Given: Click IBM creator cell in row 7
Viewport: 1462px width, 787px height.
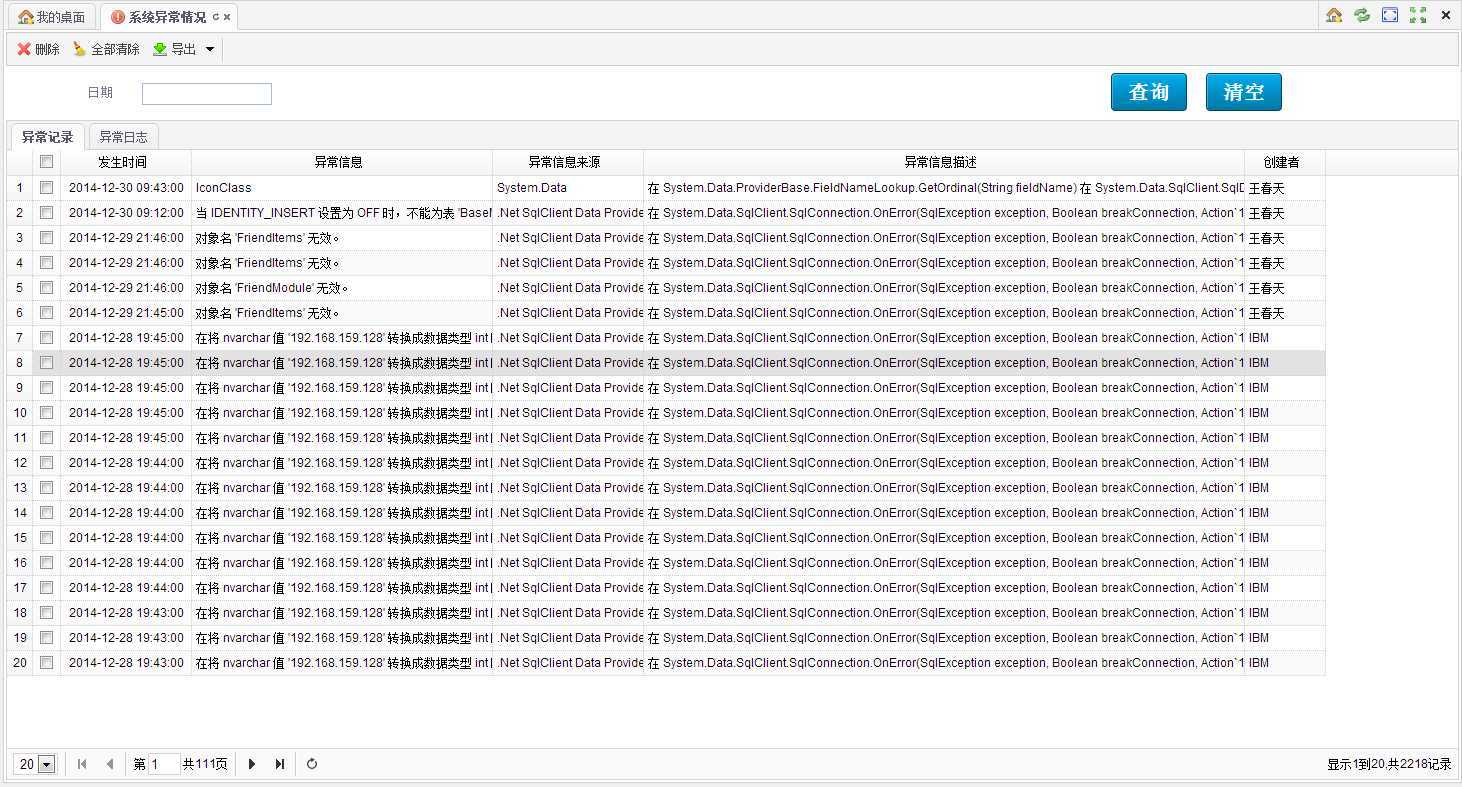Looking at the screenshot, I should click(1285, 337).
